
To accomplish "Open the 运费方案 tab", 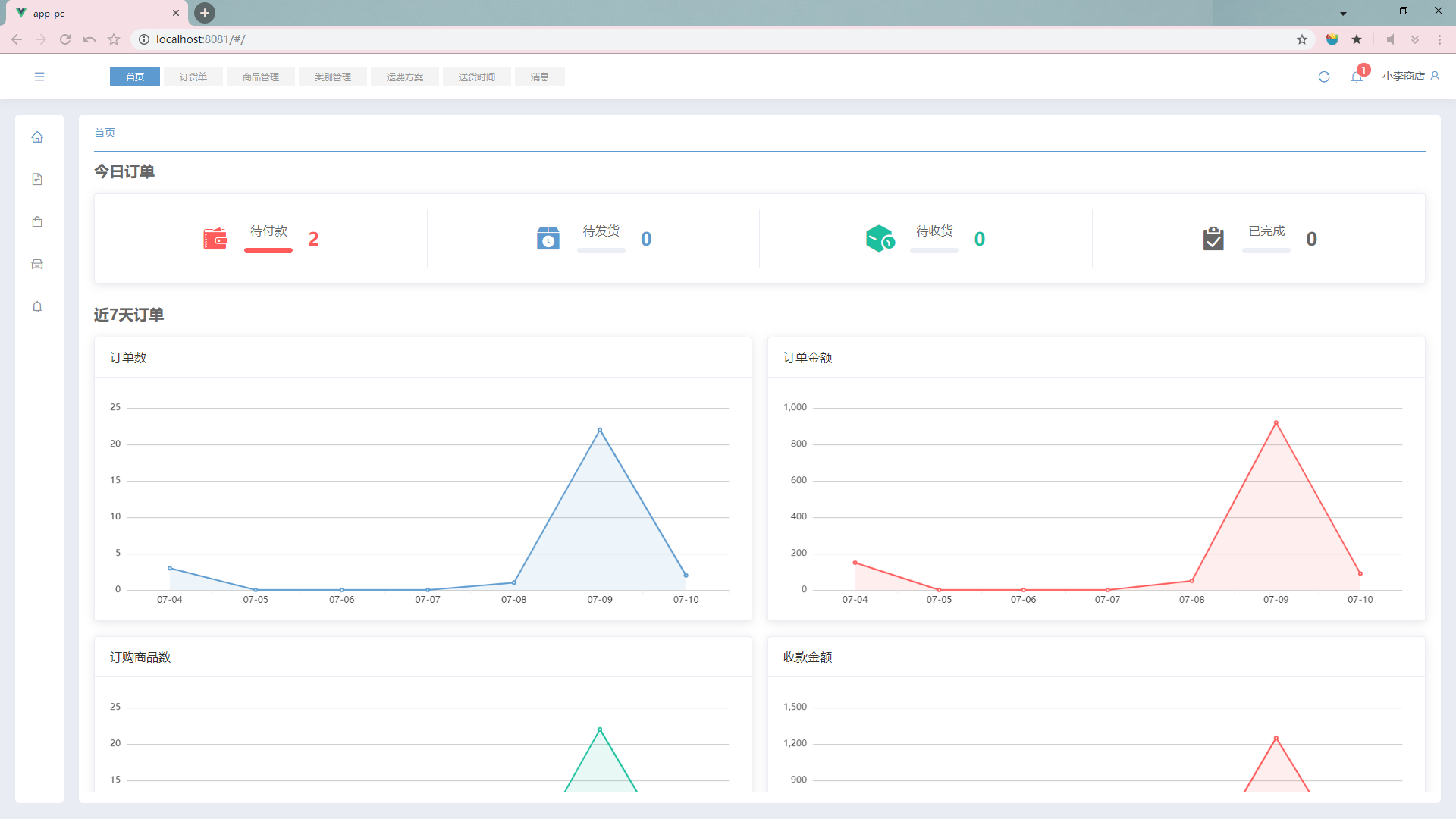I will (x=405, y=77).
